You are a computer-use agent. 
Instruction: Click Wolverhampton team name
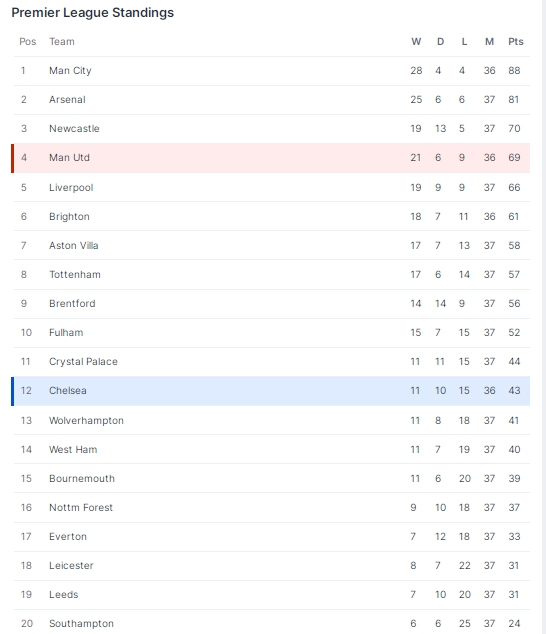pyautogui.click(x=86, y=421)
